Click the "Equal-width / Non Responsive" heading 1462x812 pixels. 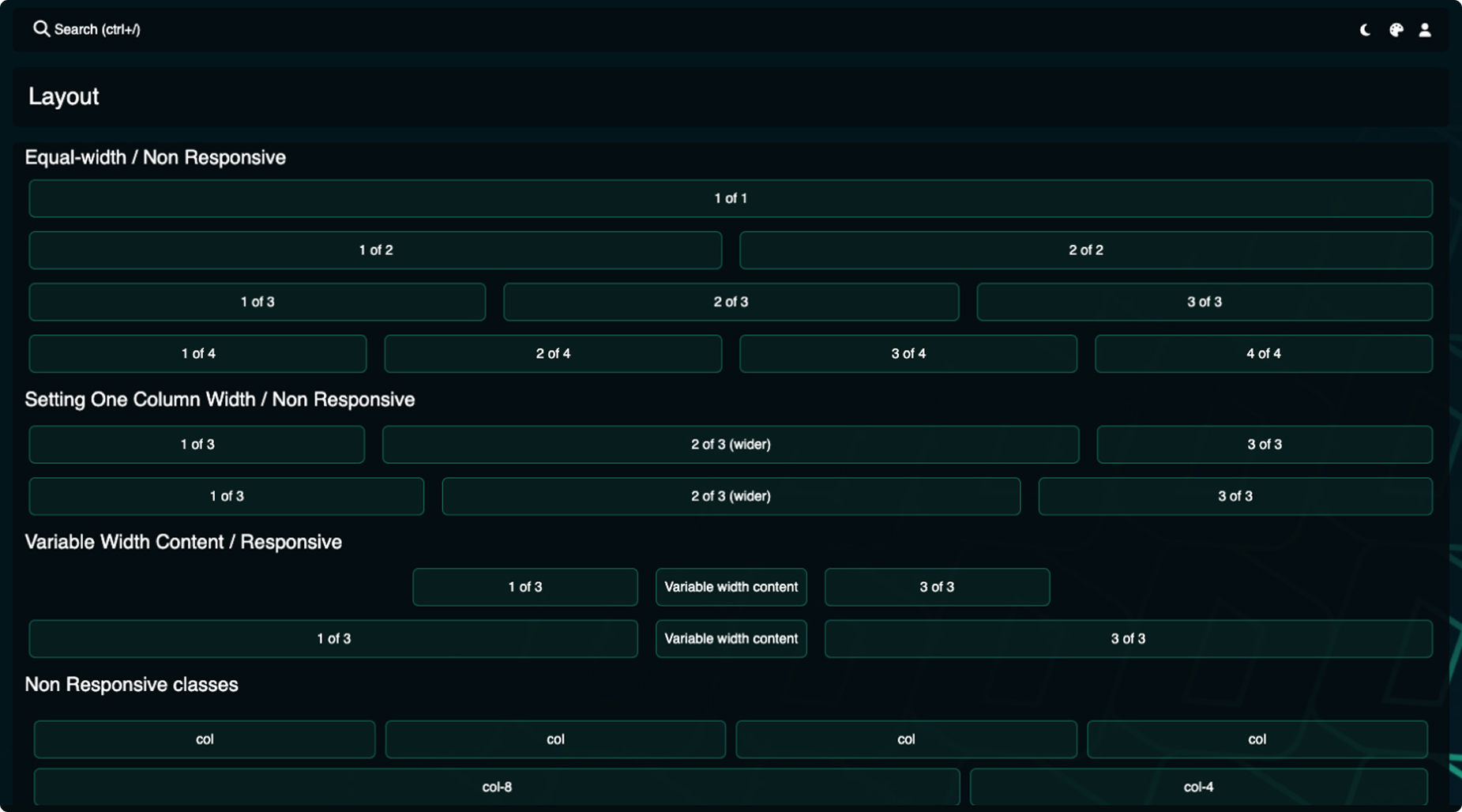tap(155, 157)
